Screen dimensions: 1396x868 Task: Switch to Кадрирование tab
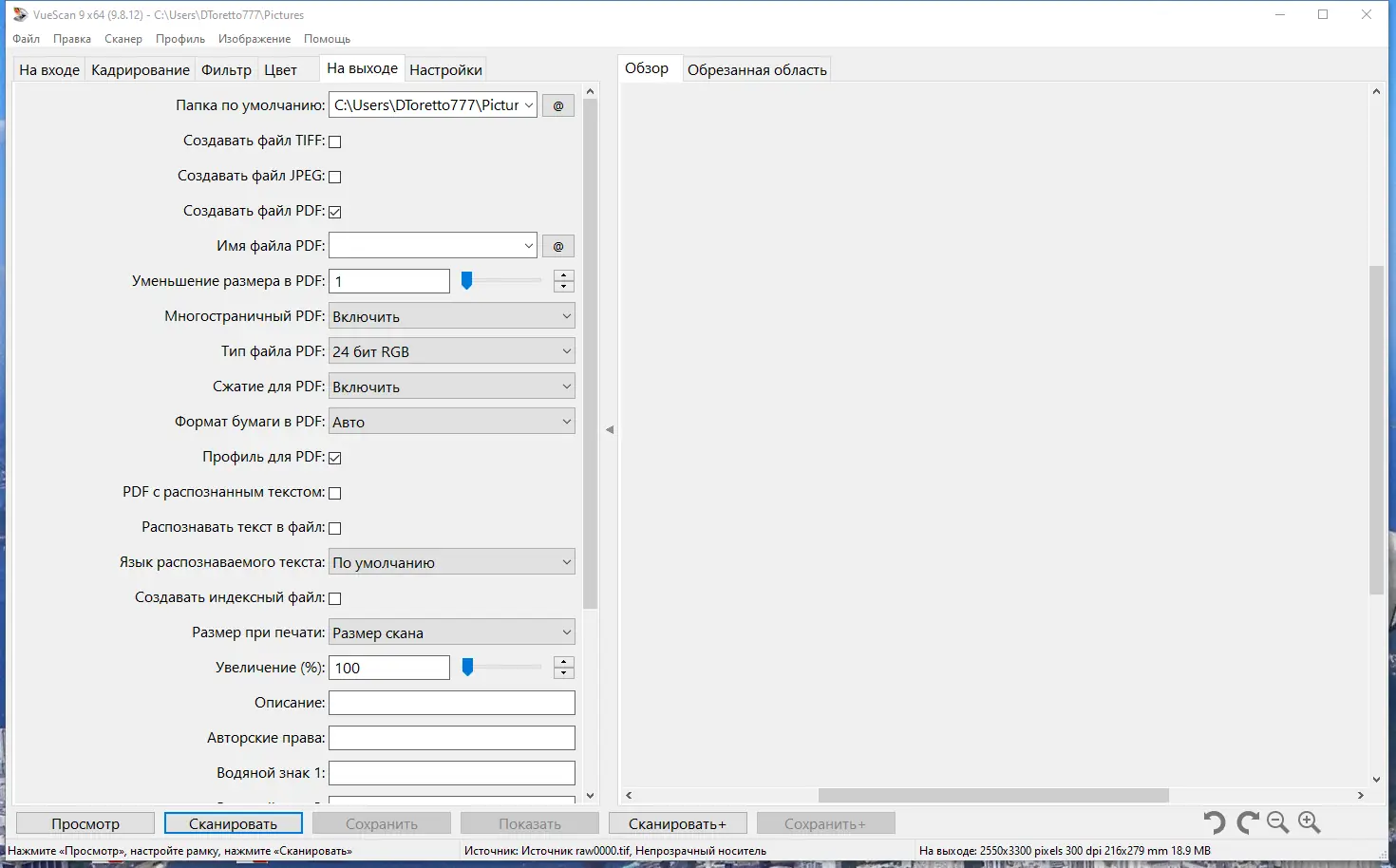point(141,70)
